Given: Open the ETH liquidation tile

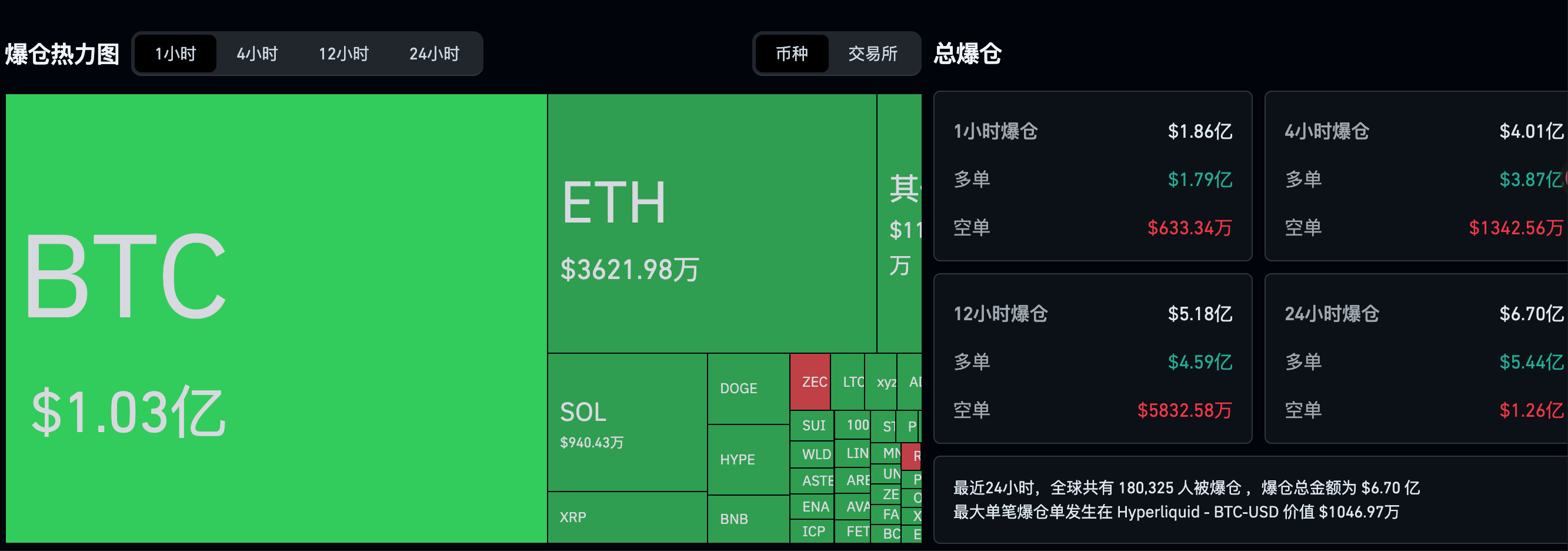Looking at the screenshot, I should point(712,223).
